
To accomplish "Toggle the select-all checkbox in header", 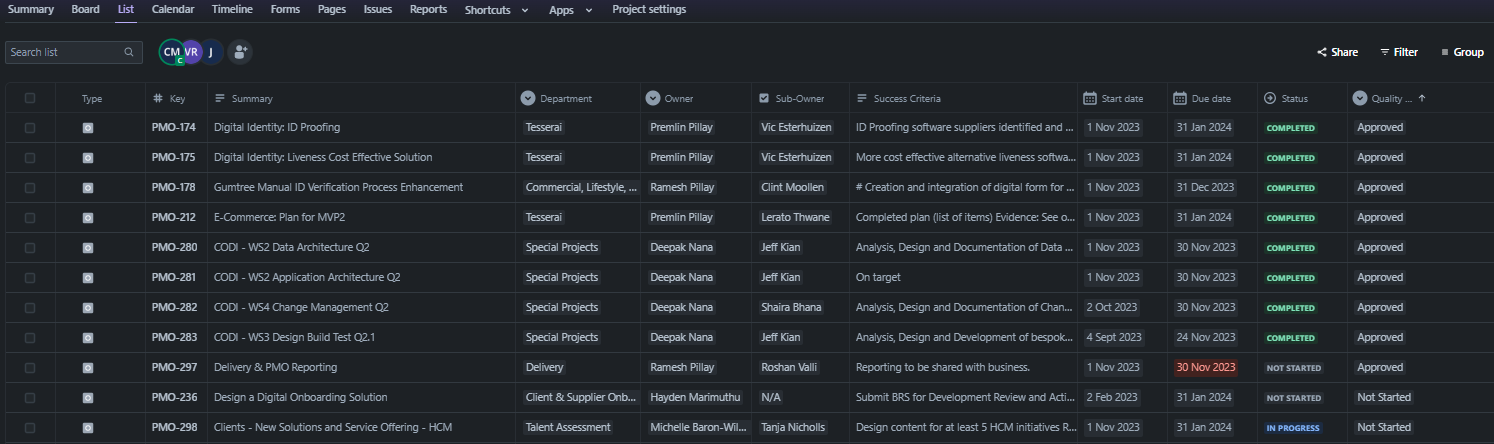I will click(30, 98).
